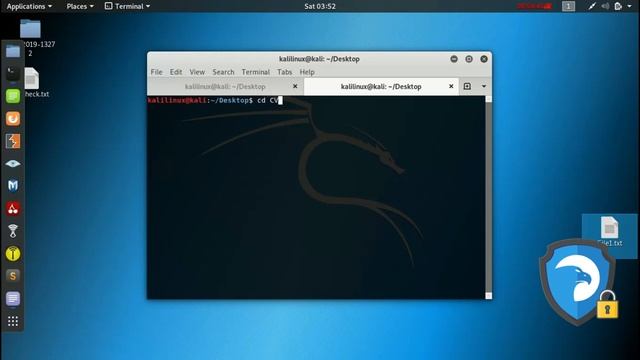640x360 pixels.
Task: Launch the red CherryTree dock icon
Action: coord(13,209)
